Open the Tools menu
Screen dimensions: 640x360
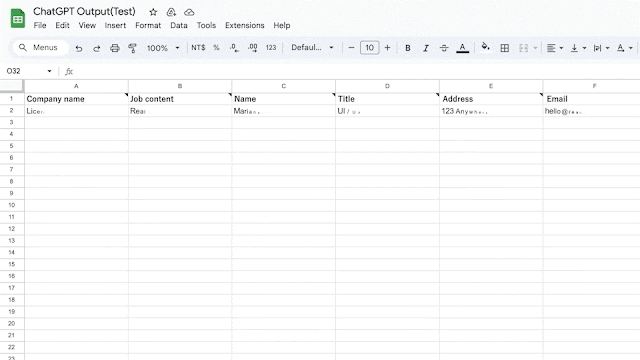(206, 25)
